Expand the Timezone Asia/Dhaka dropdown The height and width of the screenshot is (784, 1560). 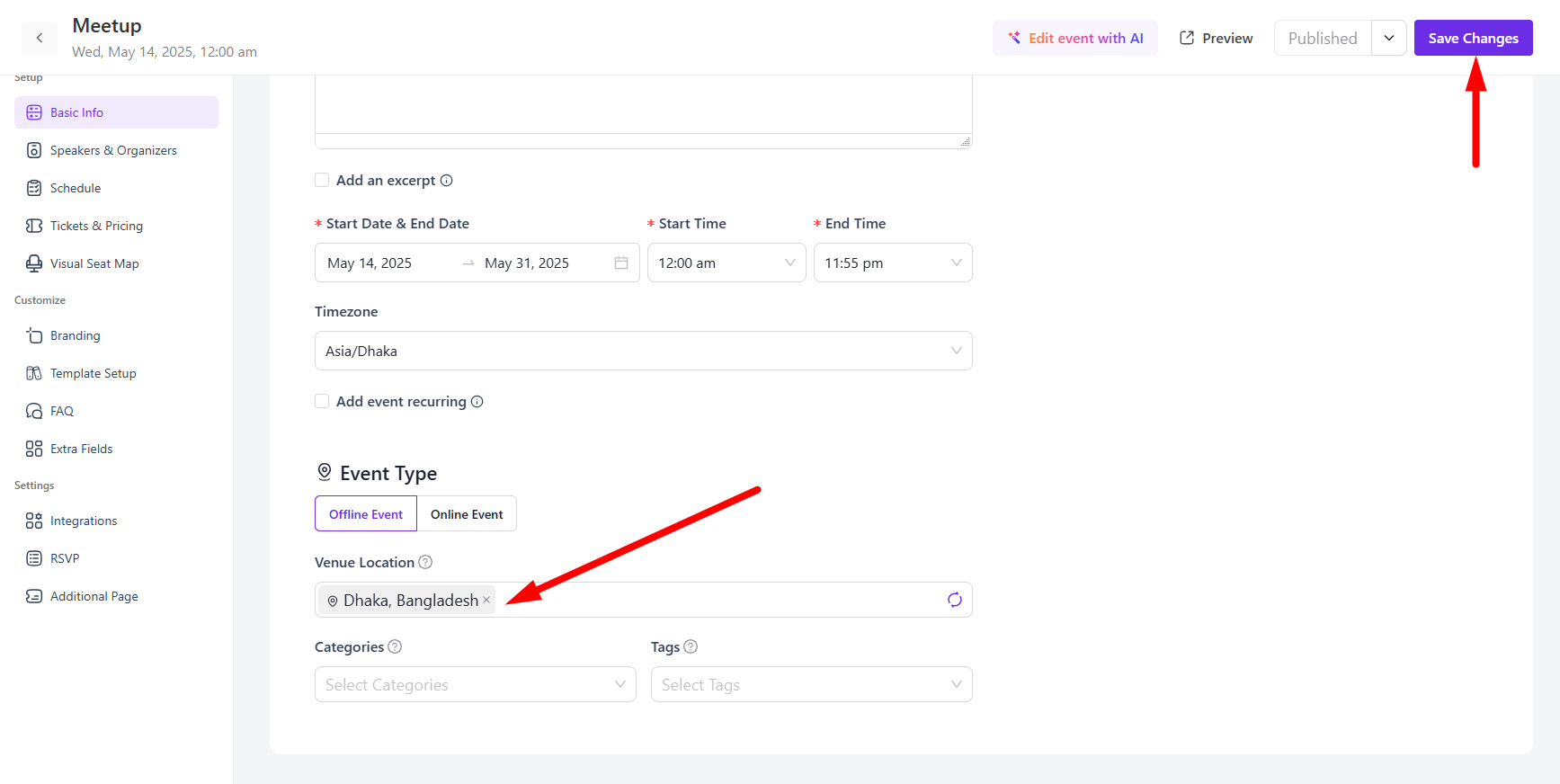pos(644,351)
